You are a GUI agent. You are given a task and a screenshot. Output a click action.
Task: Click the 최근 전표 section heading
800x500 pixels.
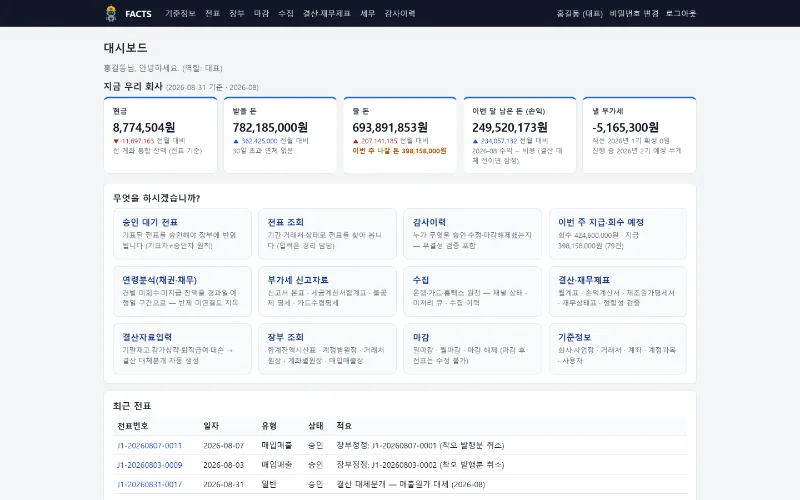[132, 406]
